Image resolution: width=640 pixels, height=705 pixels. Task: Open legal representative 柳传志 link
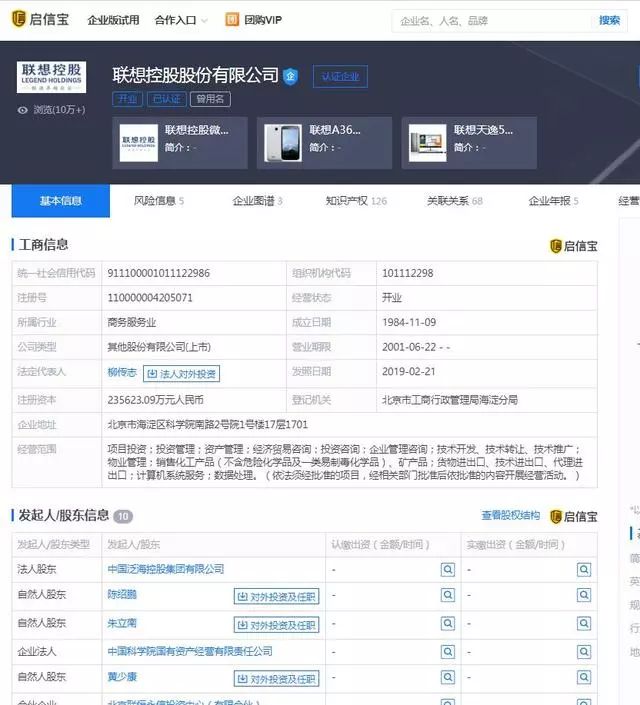(x=122, y=372)
